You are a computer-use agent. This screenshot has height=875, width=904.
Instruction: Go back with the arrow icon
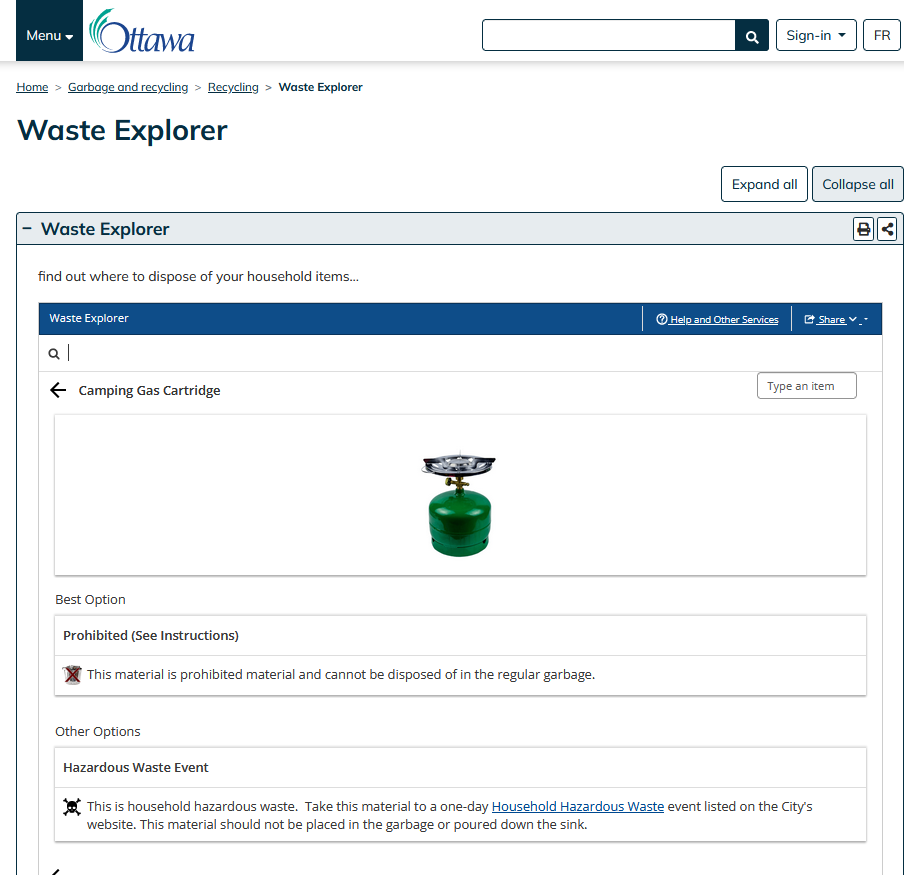pos(58,390)
